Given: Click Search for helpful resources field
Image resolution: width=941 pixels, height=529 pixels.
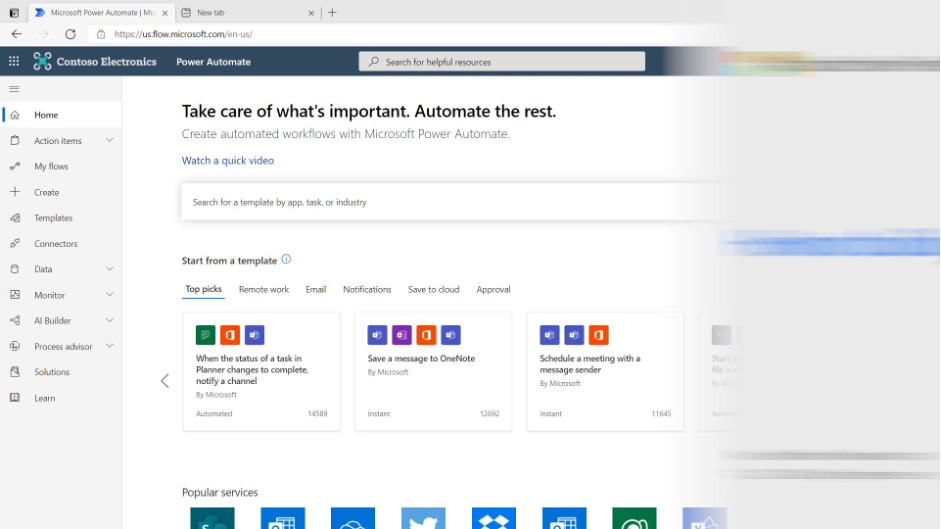Looking at the screenshot, I should tap(502, 61).
